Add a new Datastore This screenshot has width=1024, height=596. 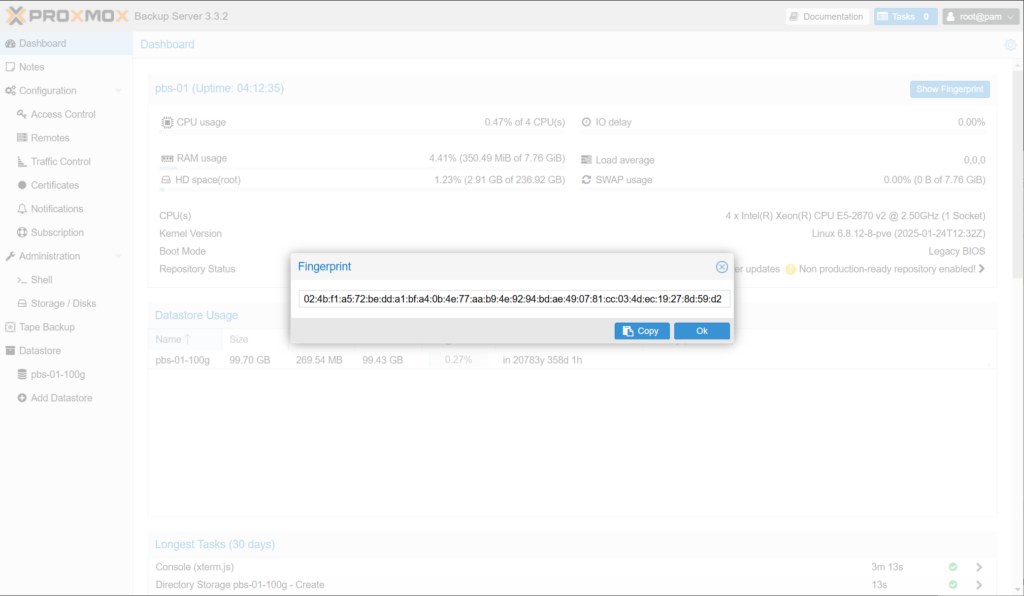pyautogui.click(x=61, y=398)
